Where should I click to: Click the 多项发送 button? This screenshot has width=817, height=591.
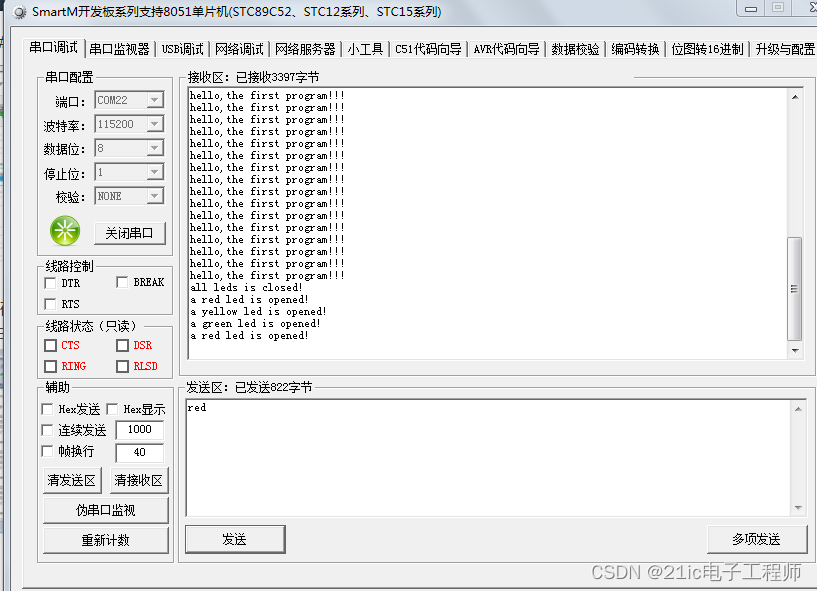(x=757, y=539)
